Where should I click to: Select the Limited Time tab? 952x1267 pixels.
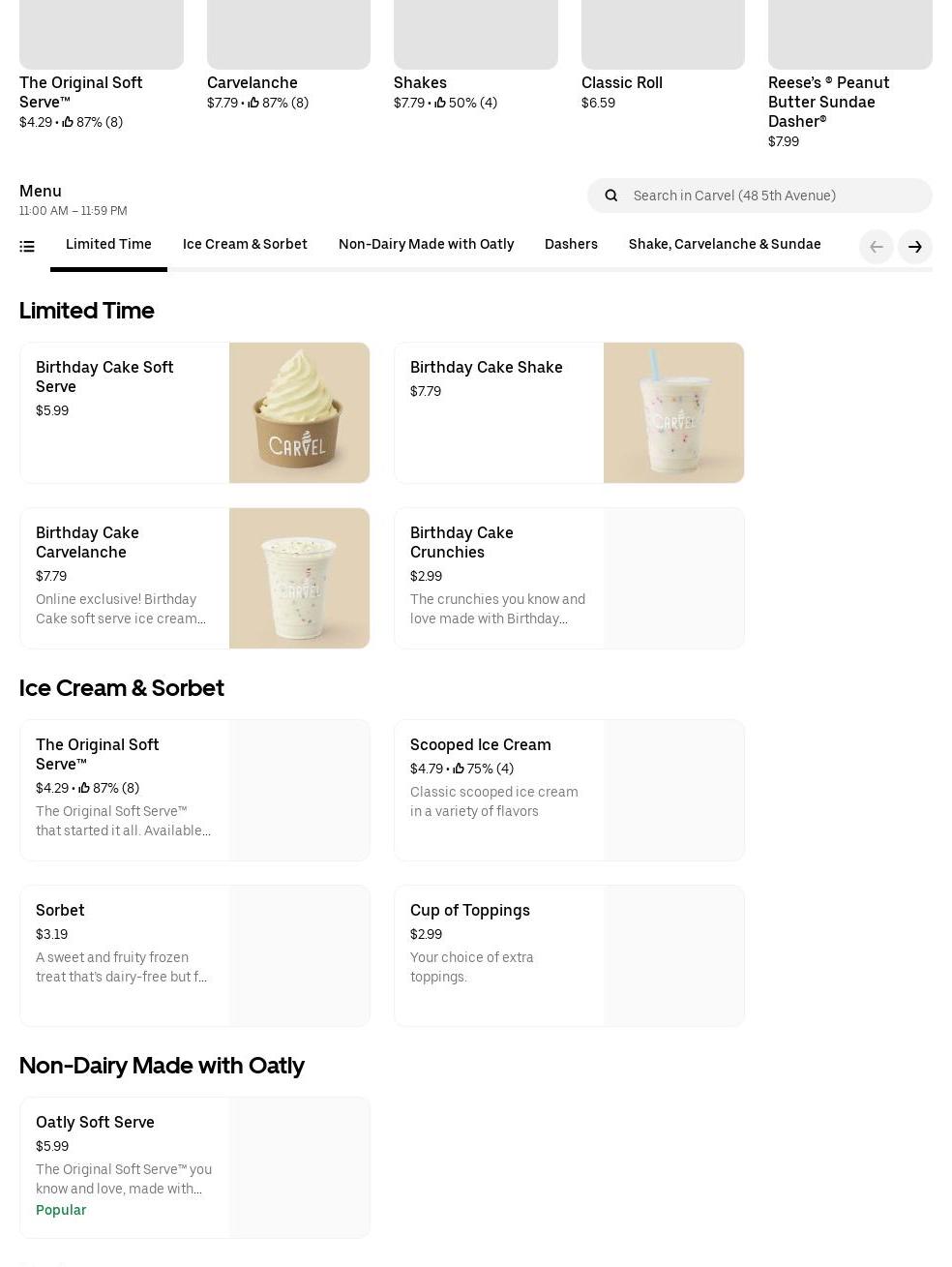click(x=108, y=245)
